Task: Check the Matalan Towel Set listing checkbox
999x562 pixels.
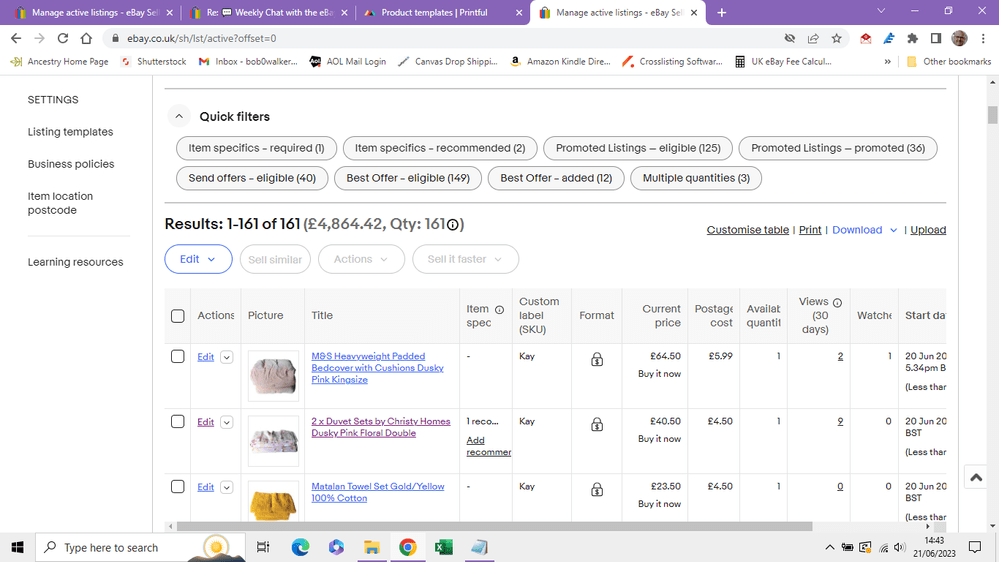Action: click(x=178, y=487)
